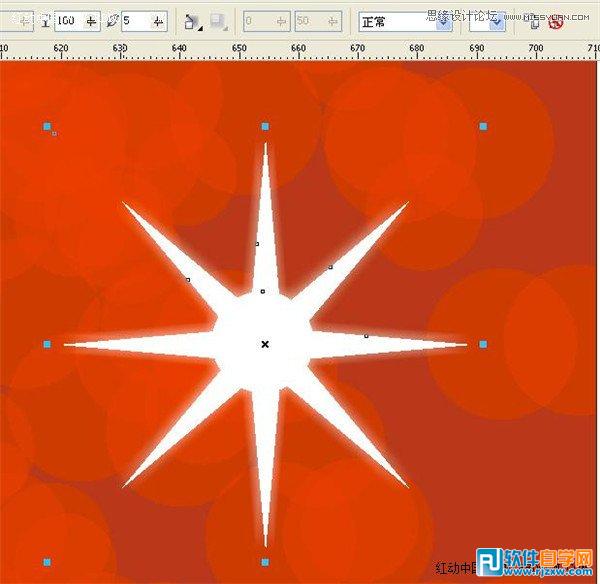The height and width of the screenshot is (584, 600).
Task: Click the top-center selection handle
Action: (x=265, y=126)
